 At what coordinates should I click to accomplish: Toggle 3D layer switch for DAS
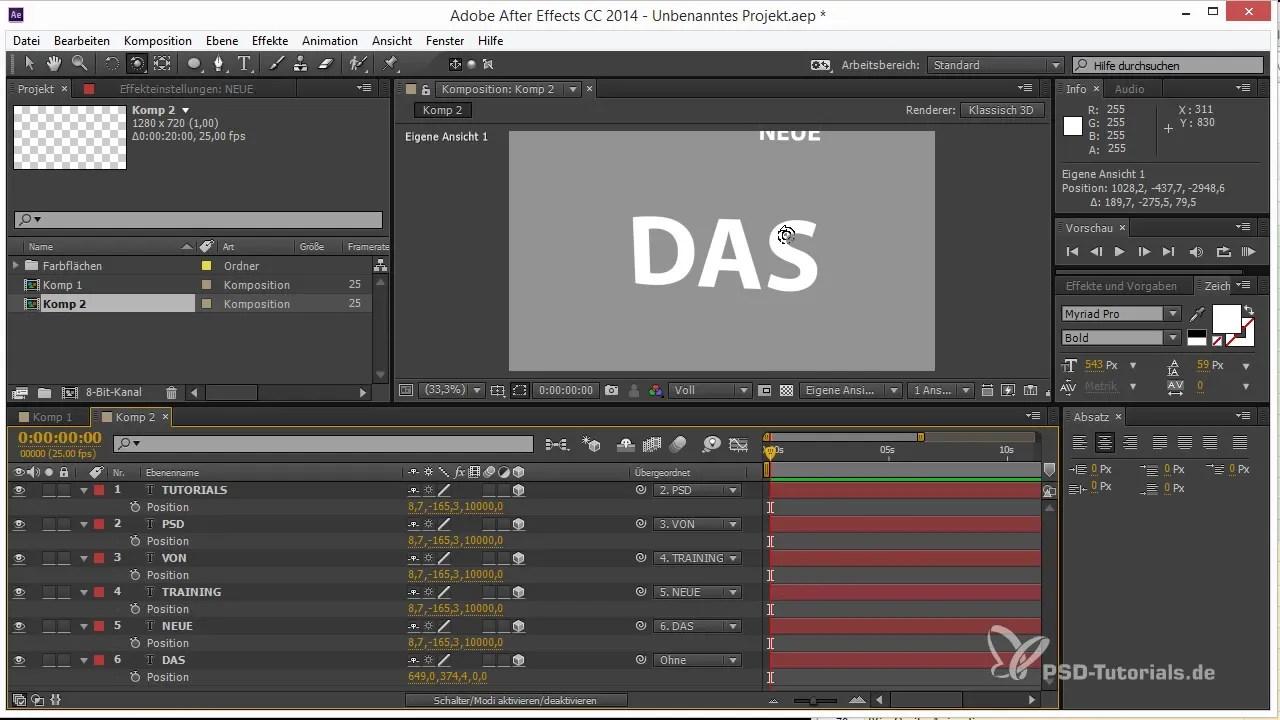(x=519, y=660)
